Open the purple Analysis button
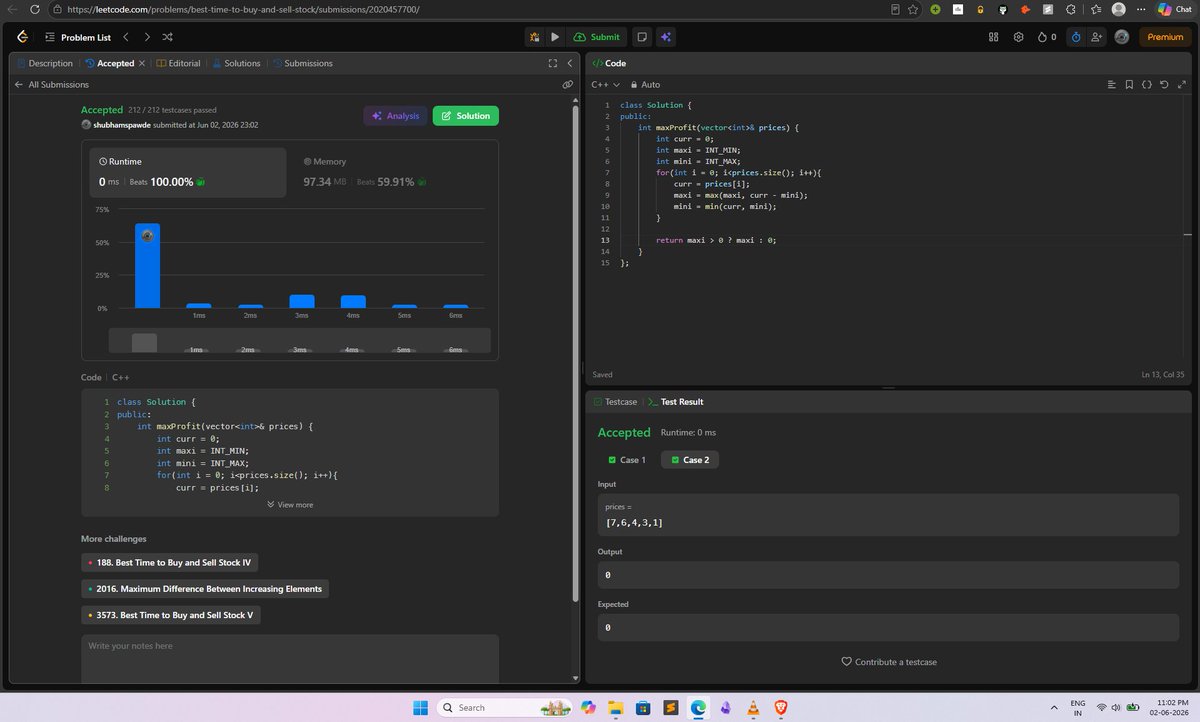Viewport: 1200px width, 722px height. [396, 116]
